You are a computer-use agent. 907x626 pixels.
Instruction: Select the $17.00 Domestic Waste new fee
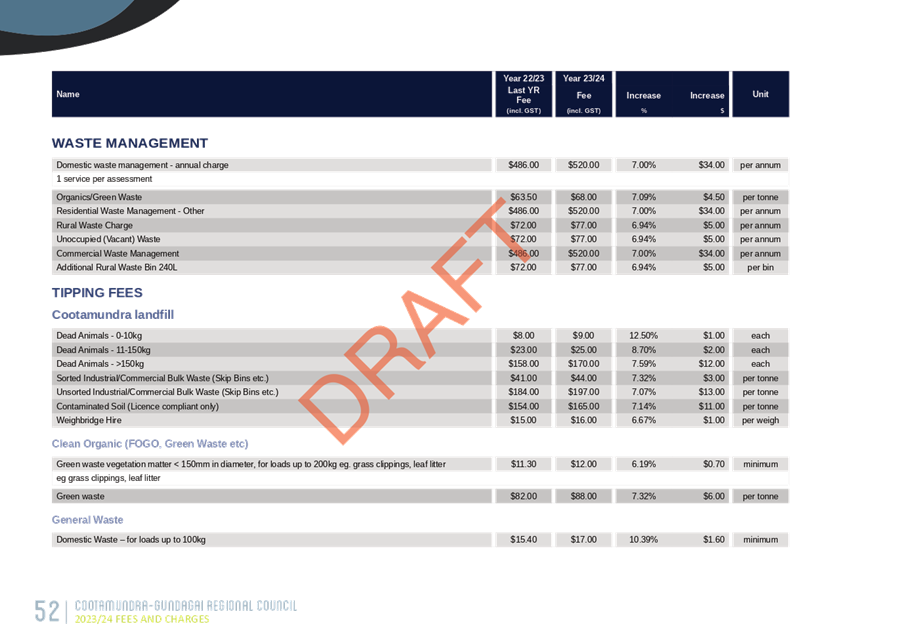(584, 540)
